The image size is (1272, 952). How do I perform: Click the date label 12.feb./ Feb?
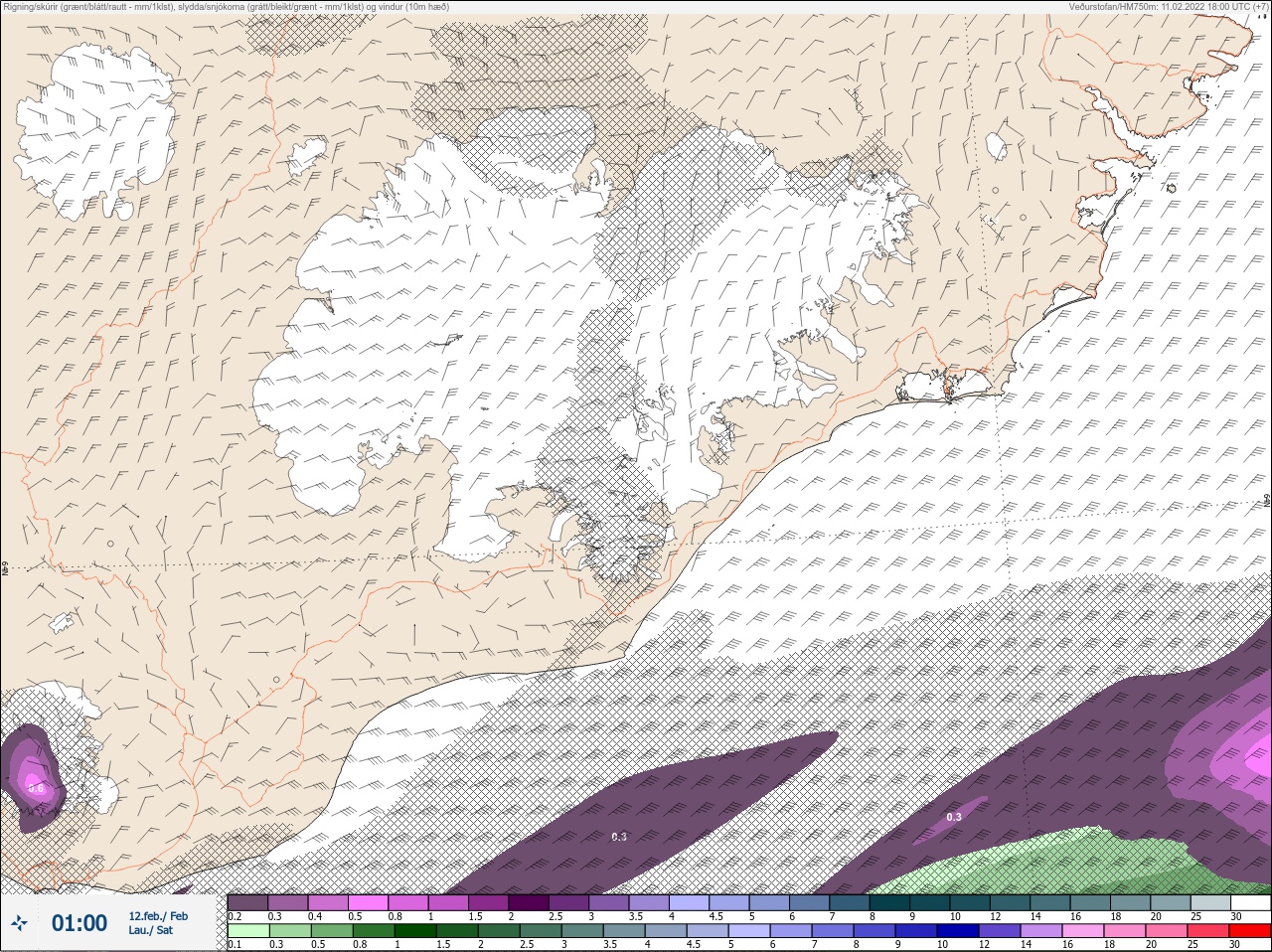pyautogui.click(x=158, y=916)
